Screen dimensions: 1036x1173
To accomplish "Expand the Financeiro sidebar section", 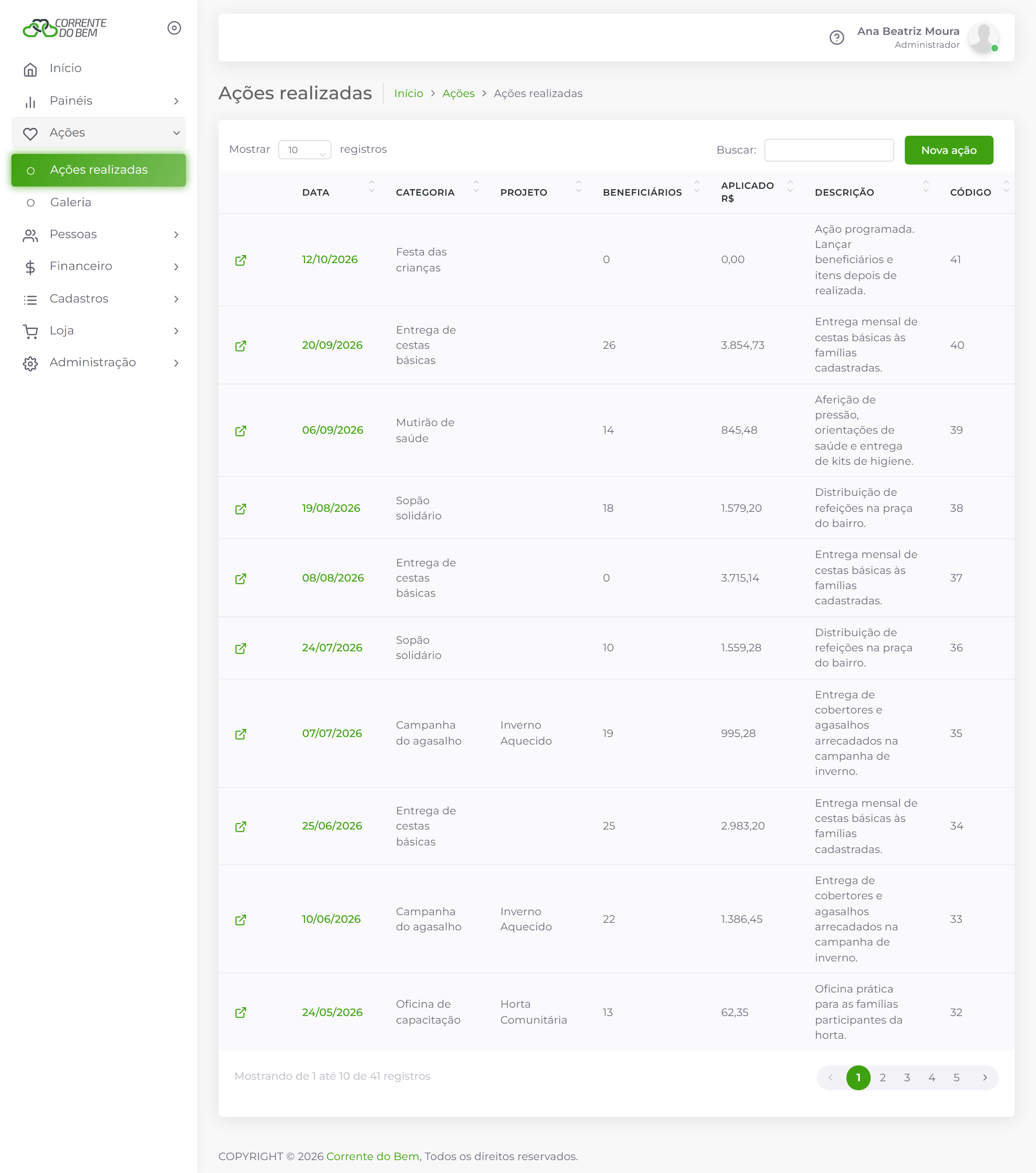I will click(98, 266).
